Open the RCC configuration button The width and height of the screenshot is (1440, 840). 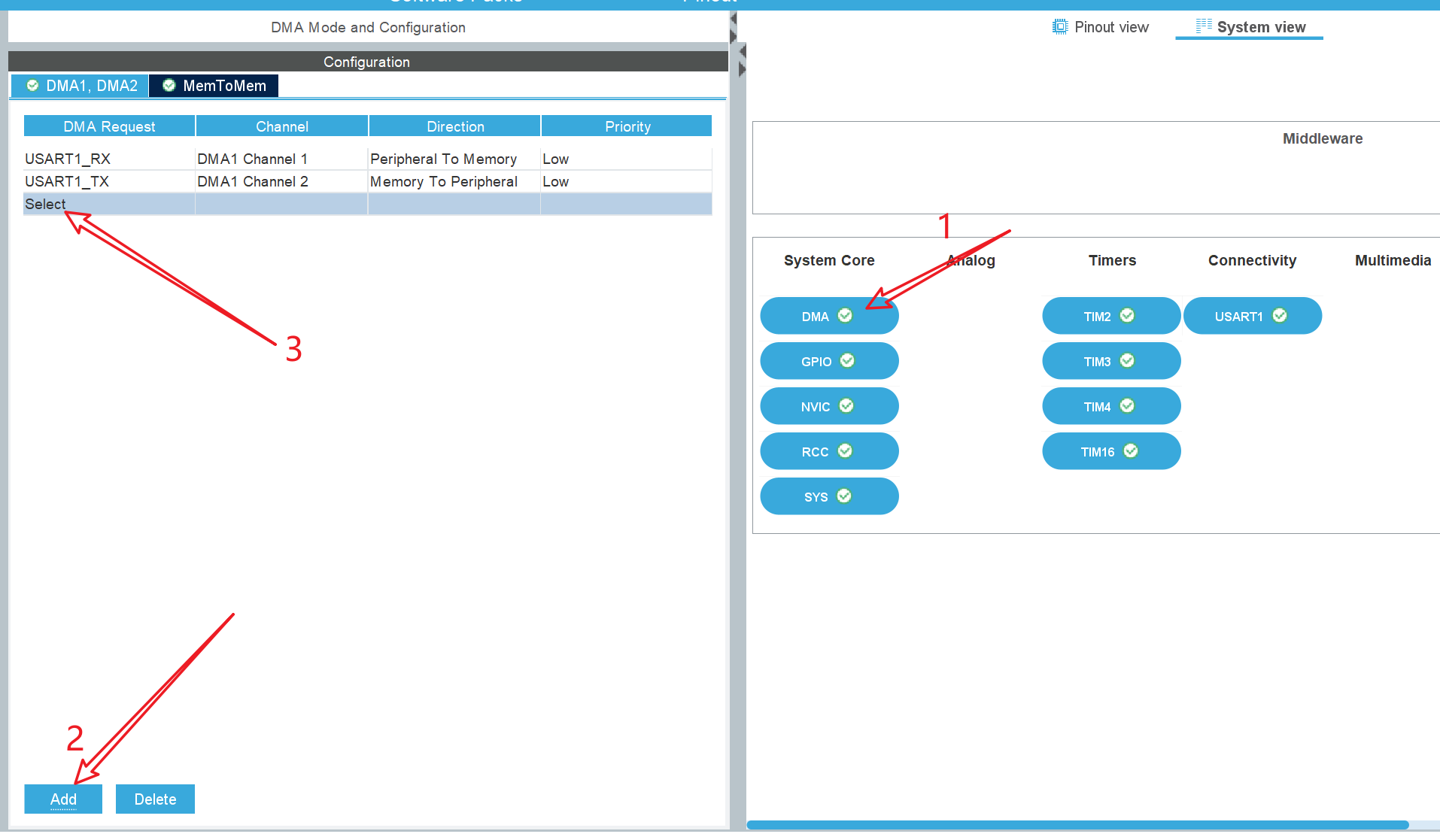[x=829, y=451]
